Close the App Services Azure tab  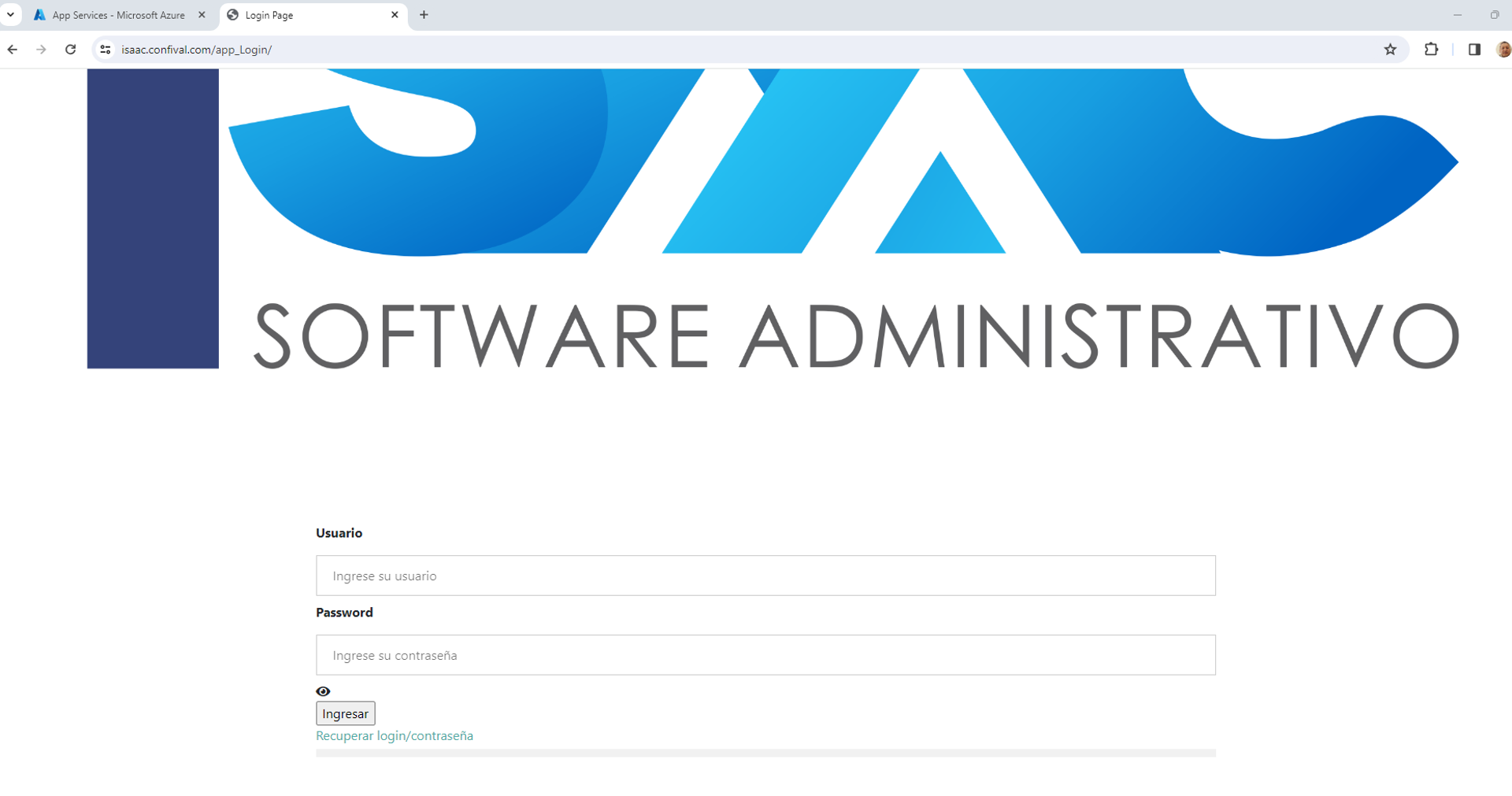click(x=202, y=15)
